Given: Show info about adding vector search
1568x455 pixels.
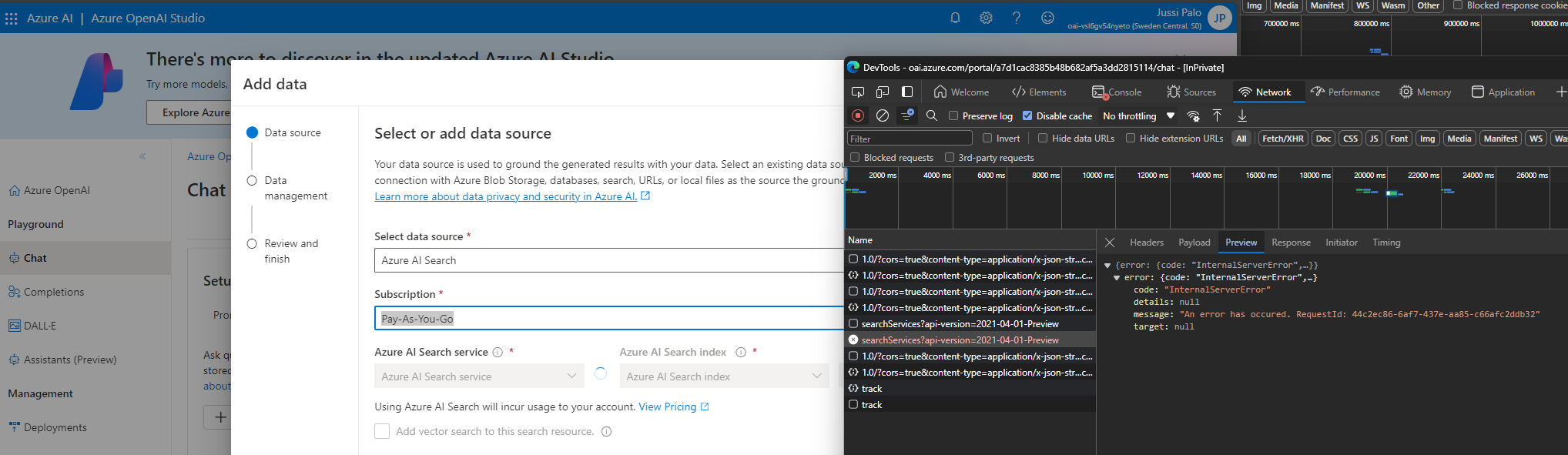Looking at the screenshot, I should [606, 432].
